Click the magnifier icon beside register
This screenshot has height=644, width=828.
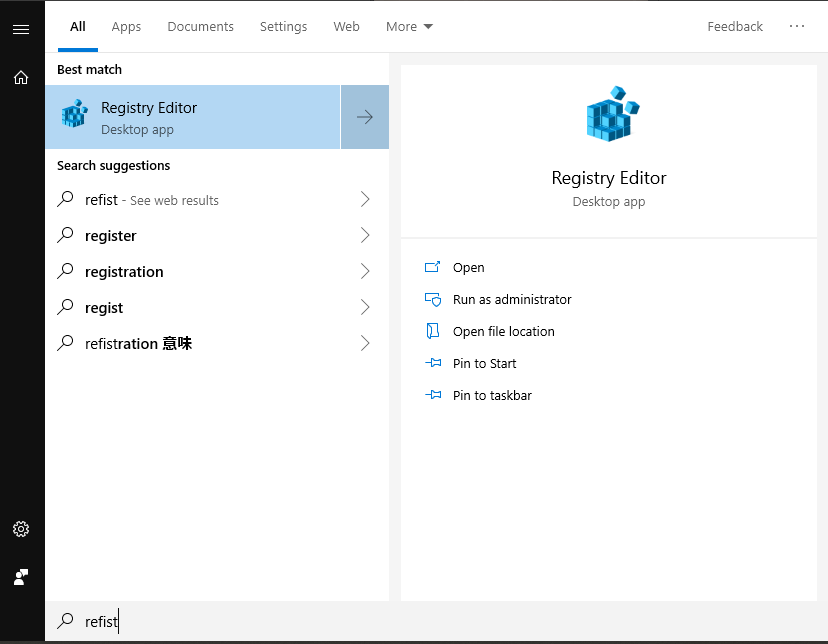(x=65, y=235)
